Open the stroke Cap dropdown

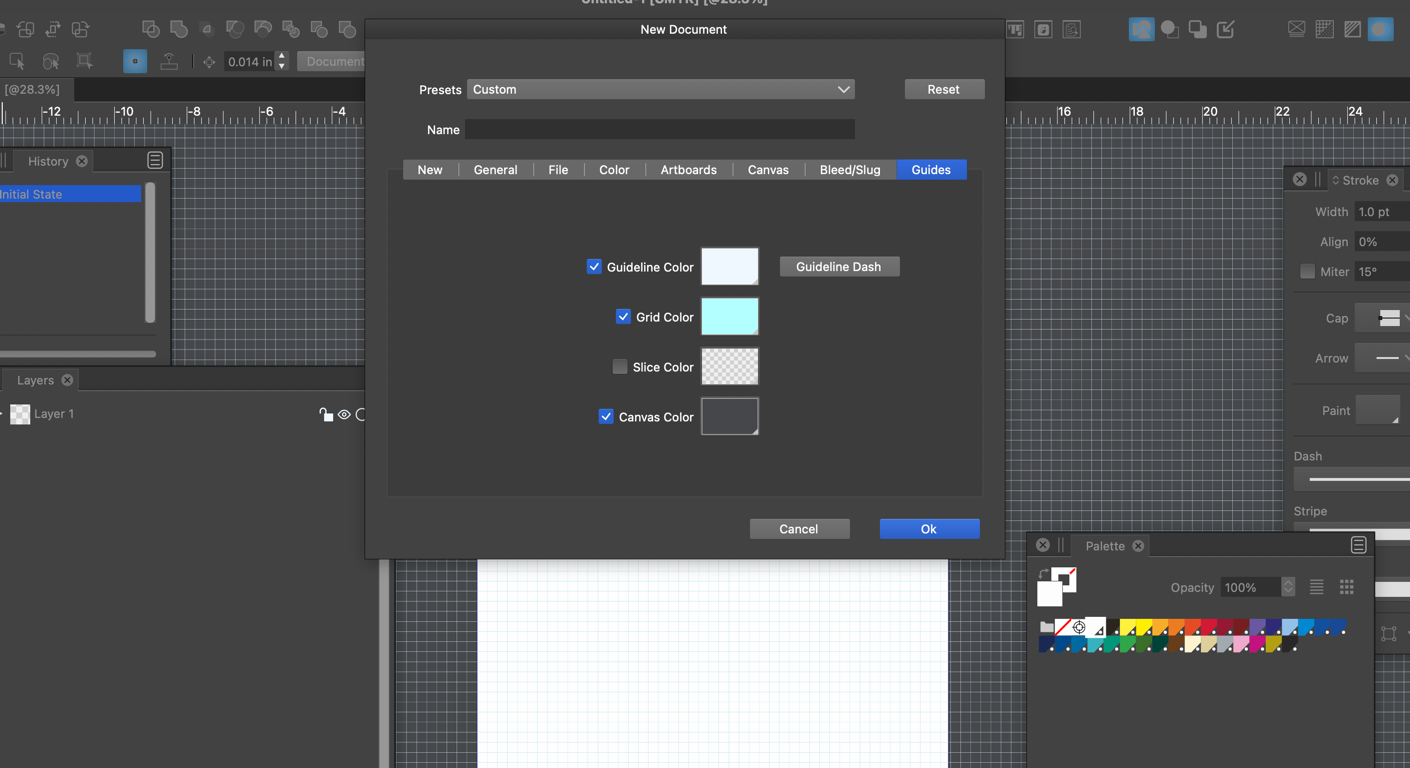click(1388, 318)
